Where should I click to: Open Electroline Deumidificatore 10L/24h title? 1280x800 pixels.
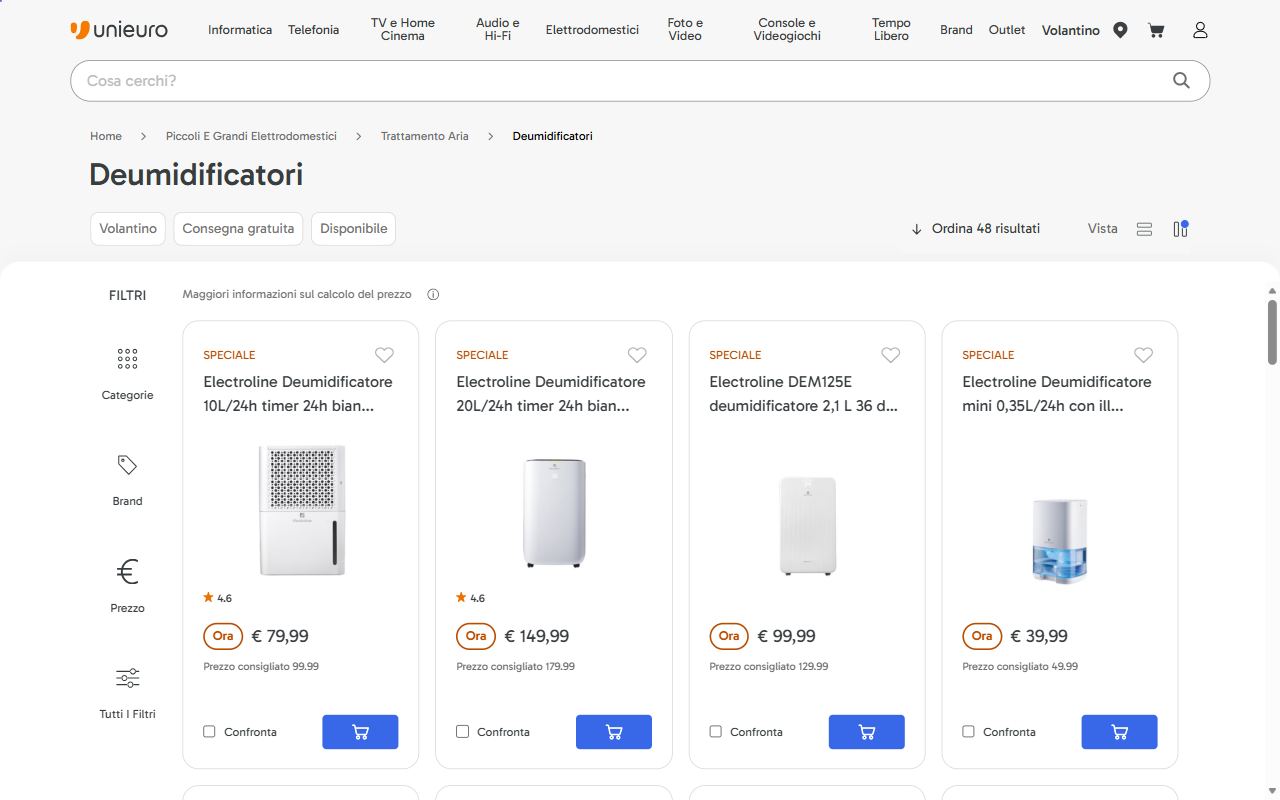pos(298,394)
